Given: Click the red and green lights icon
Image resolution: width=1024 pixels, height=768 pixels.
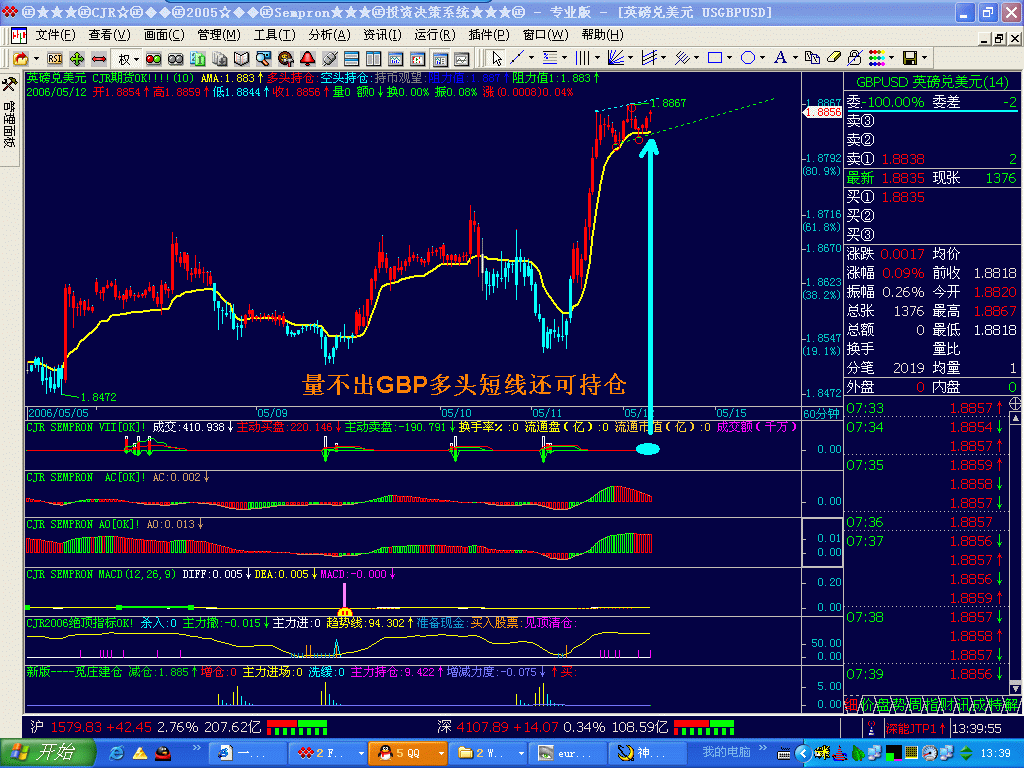Looking at the screenshot, I should pyautogui.click(x=153, y=59).
